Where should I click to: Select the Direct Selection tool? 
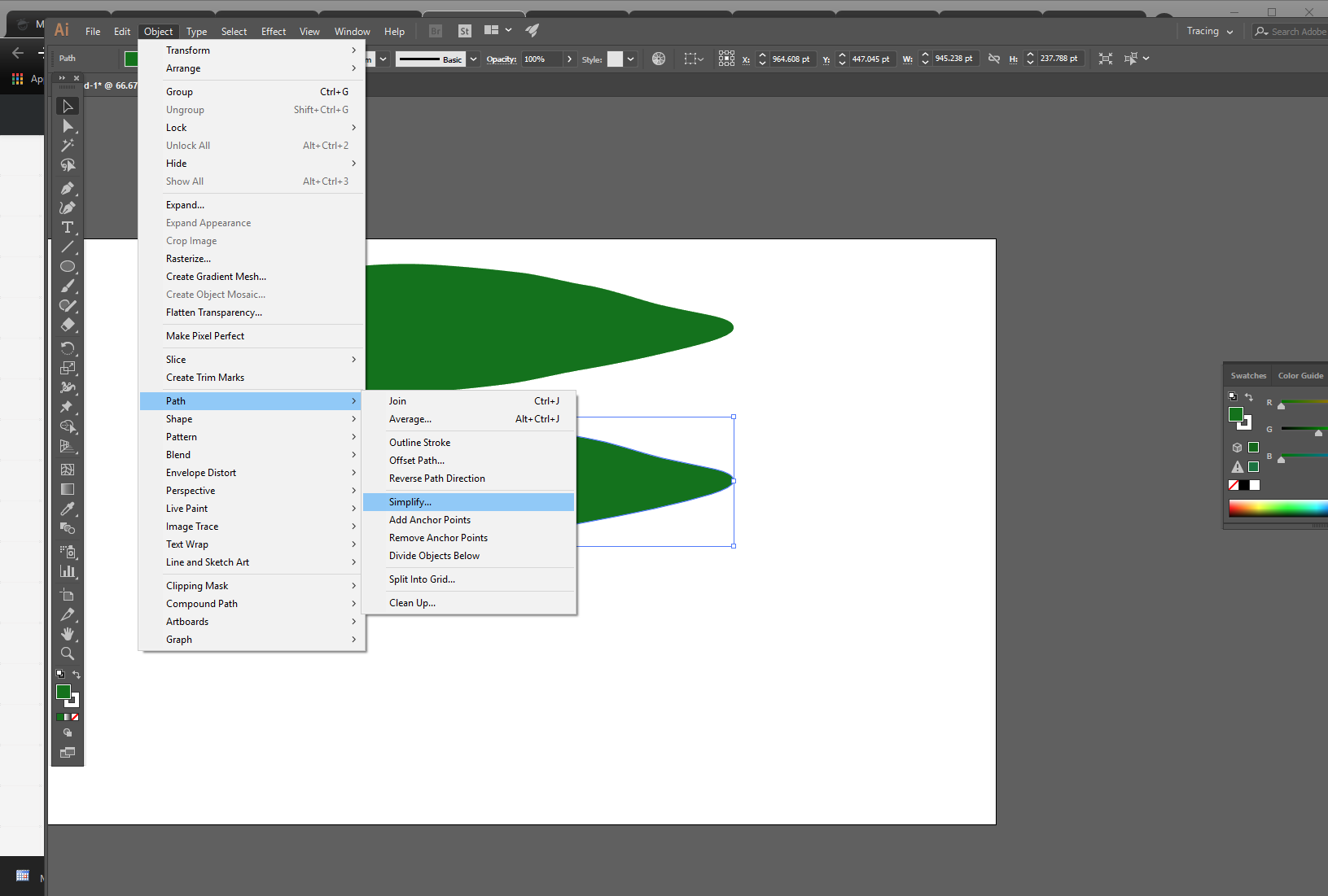click(x=68, y=126)
